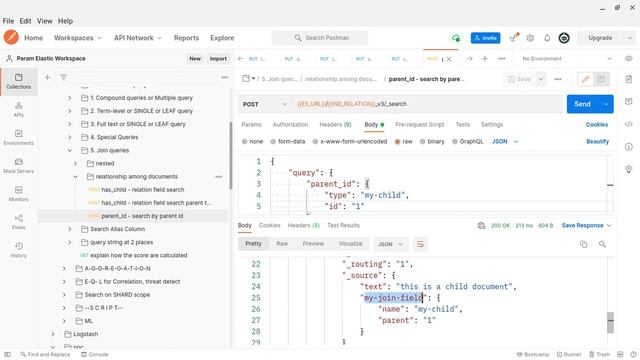640x360 pixels.
Task: Open the comments icon in right sidebar
Action: click(x=629, y=101)
